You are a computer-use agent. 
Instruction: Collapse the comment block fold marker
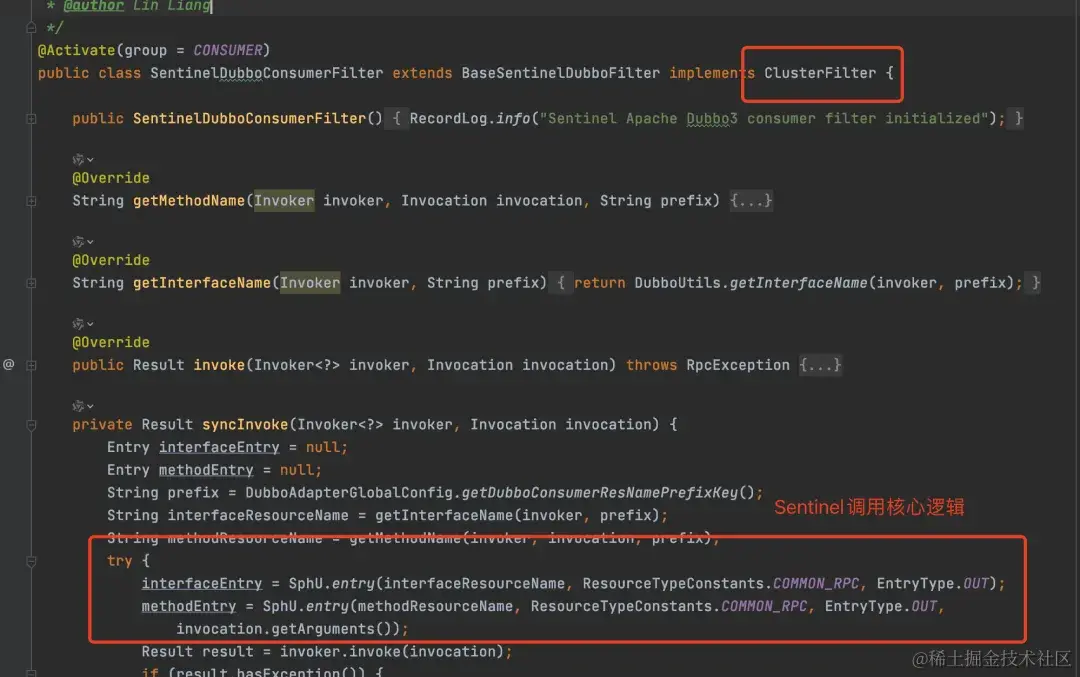[x=31, y=28]
